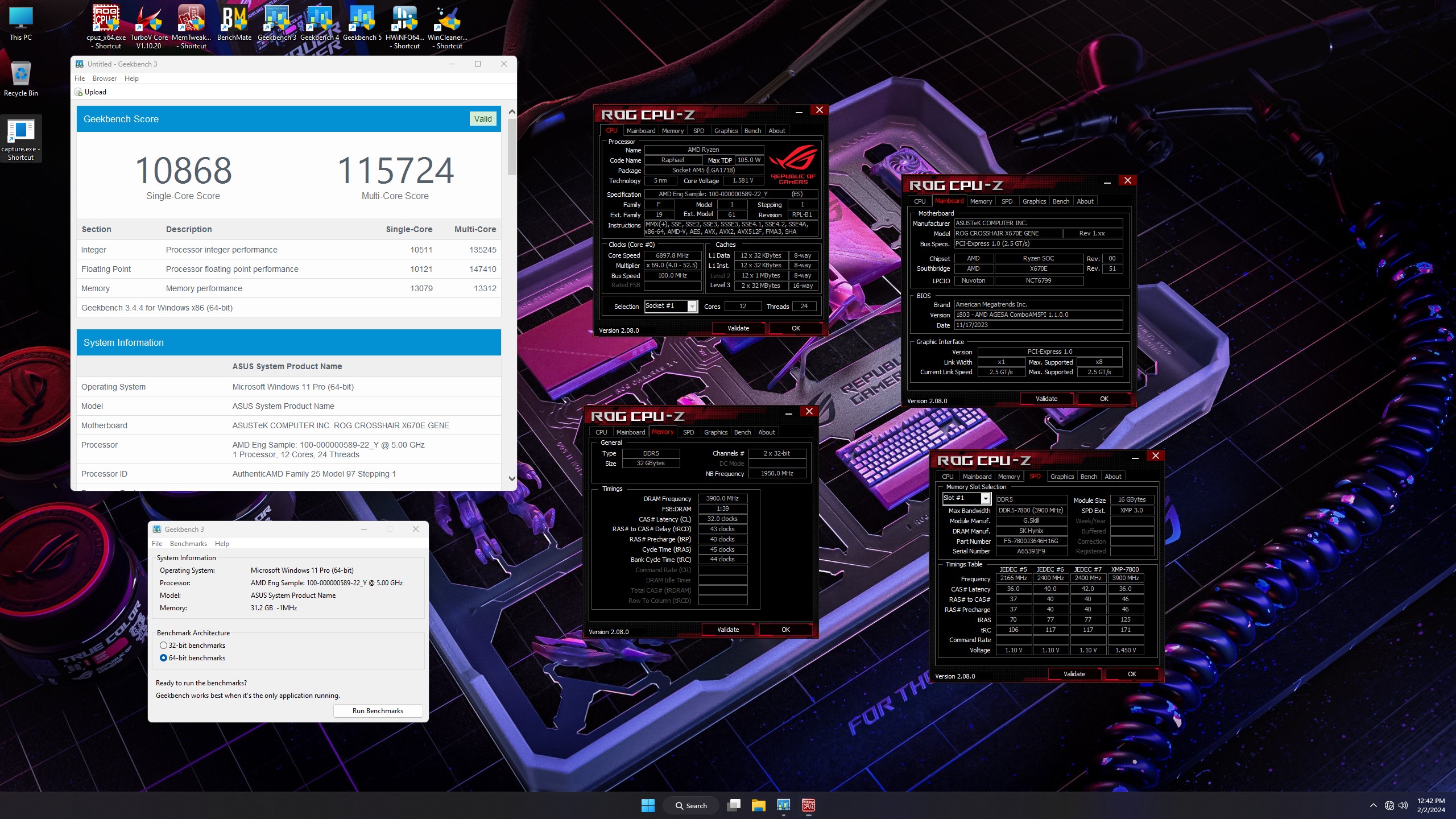The width and height of the screenshot is (1456, 819).
Task: Click OK in the Memory CPU-Z window
Action: [785, 630]
